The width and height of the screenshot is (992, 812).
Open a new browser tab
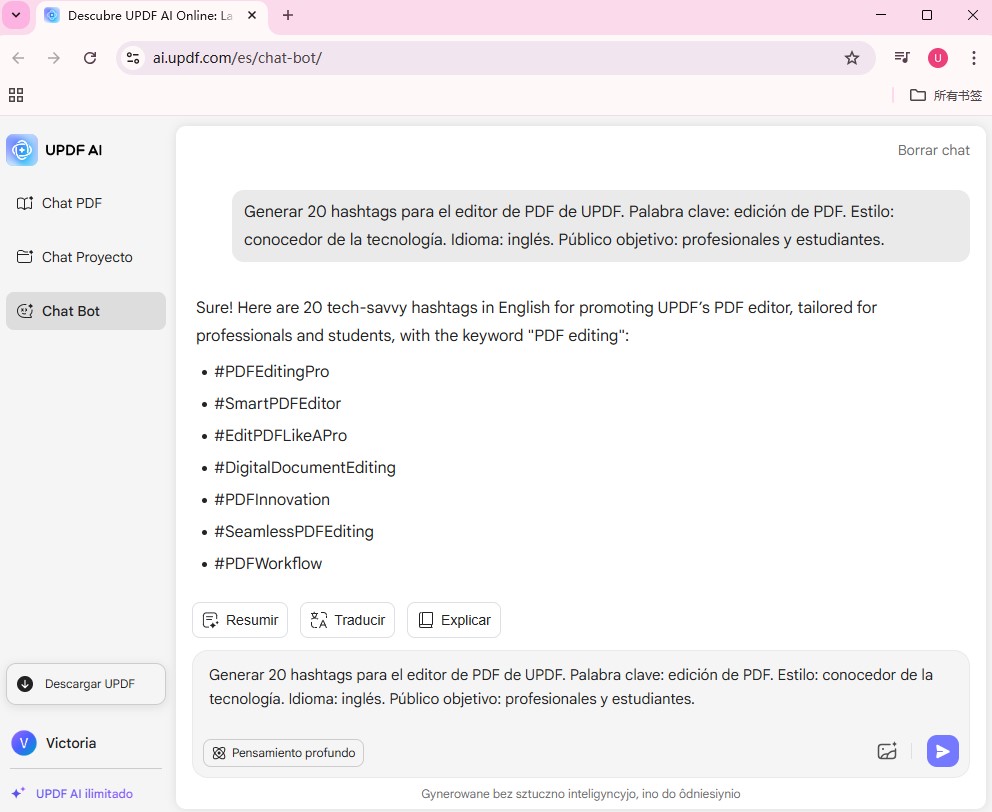click(x=288, y=15)
